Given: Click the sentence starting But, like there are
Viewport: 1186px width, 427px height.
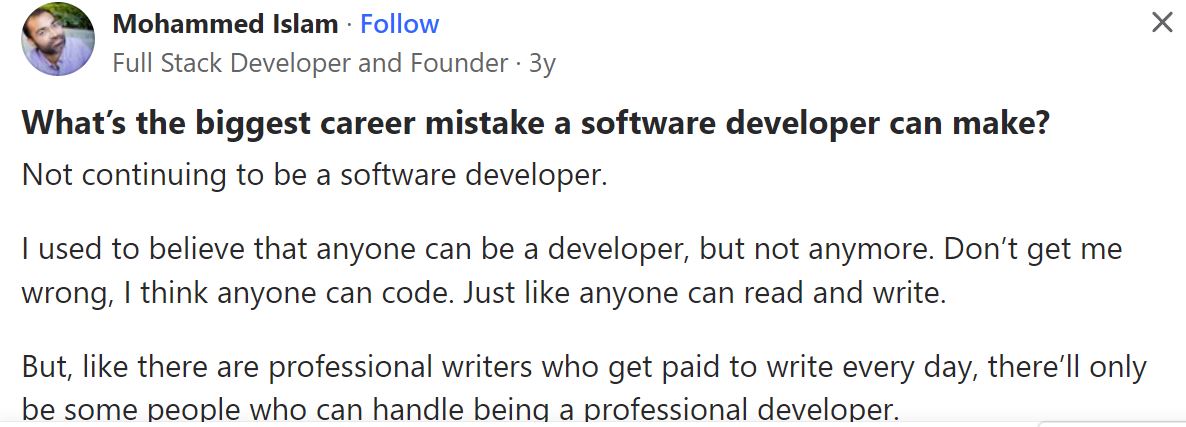Looking at the screenshot, I should tap(584, 389).
